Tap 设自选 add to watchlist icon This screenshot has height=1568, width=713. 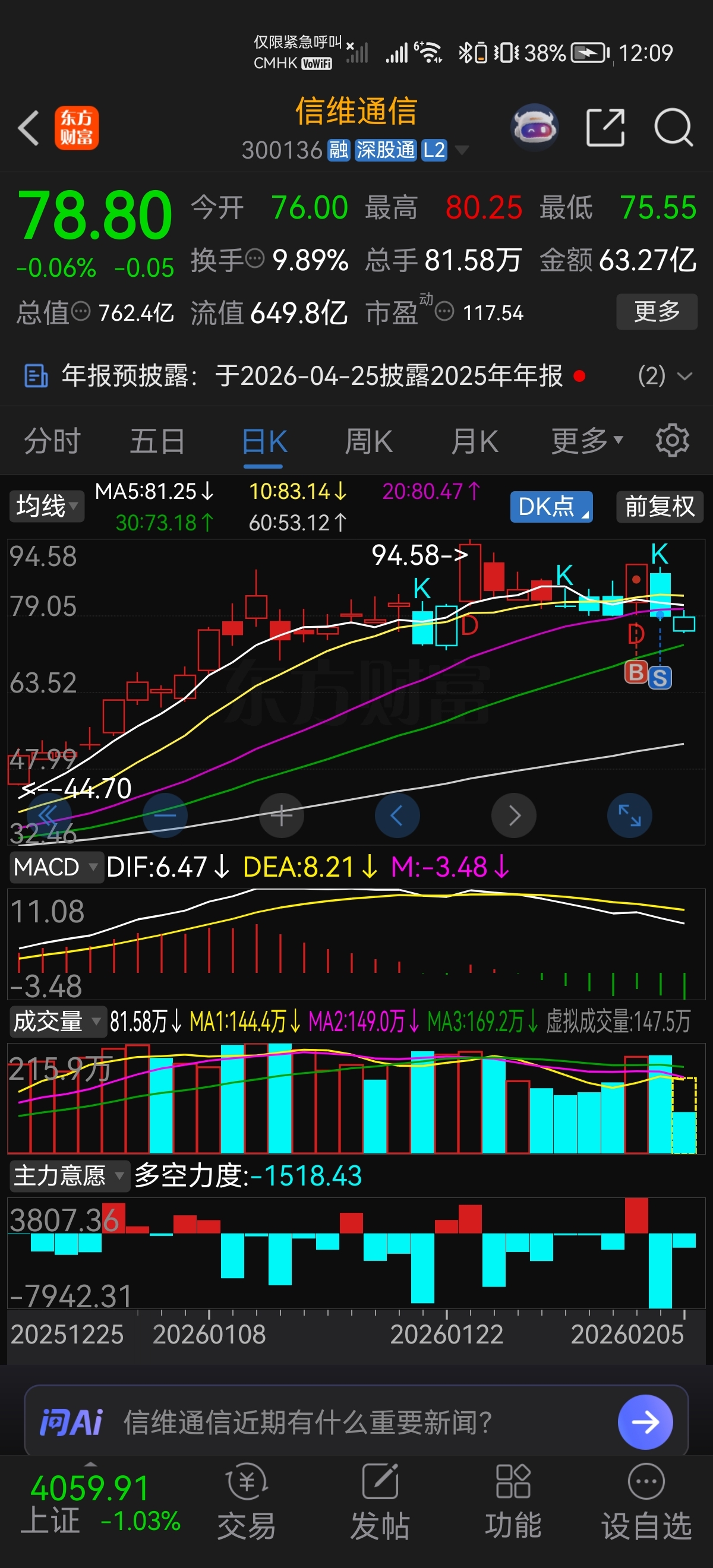click(x=646, y=1482)
